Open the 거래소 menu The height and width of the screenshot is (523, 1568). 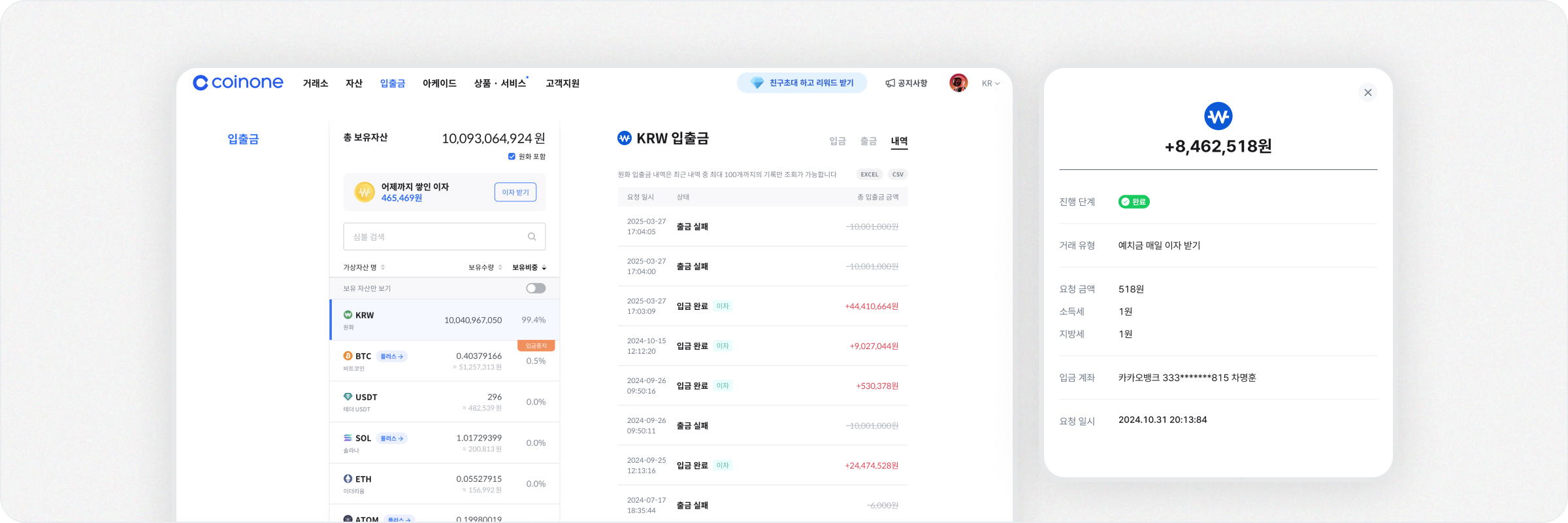point(316,83)
